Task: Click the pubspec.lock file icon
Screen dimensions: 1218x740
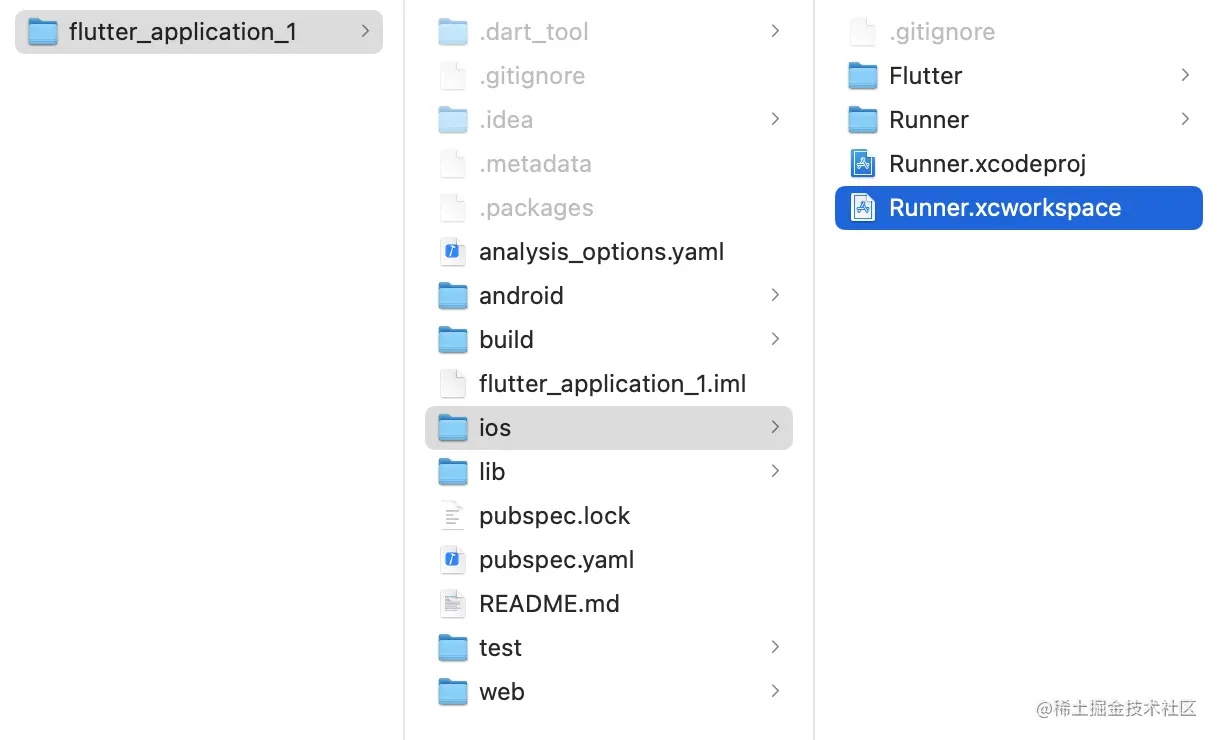Action: [453, 516]
